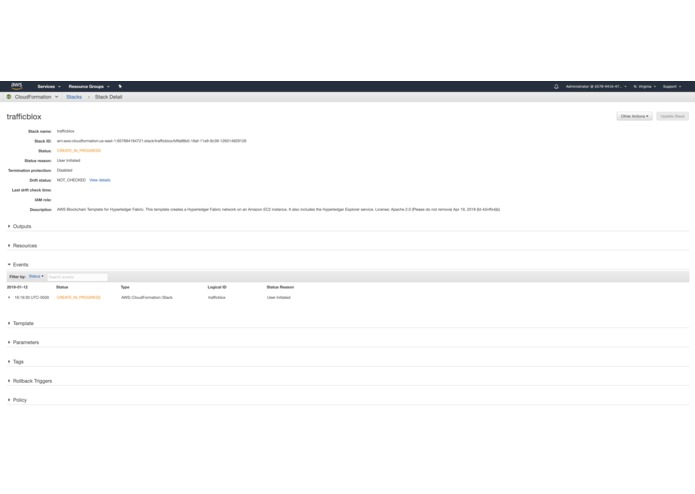Click the Status Reason column header
Viewport: 695px width, 494px height.
point(280,287)
